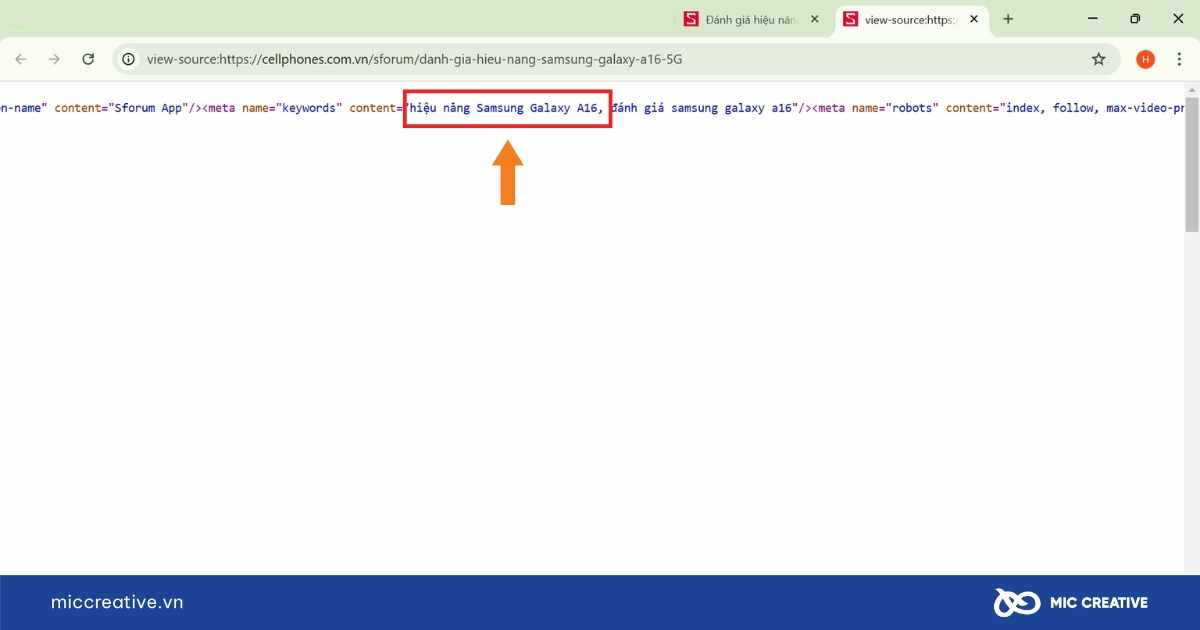Click the "index, follow, max-video-pr" content text
The height and width of the screenshot is (630, 1200).
[x=1093, y=108]
